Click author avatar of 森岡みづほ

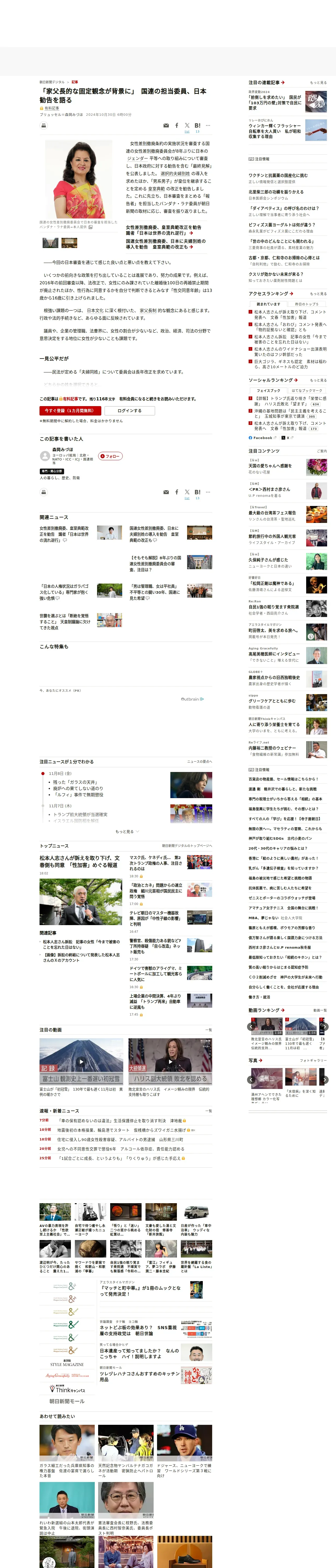44,456
